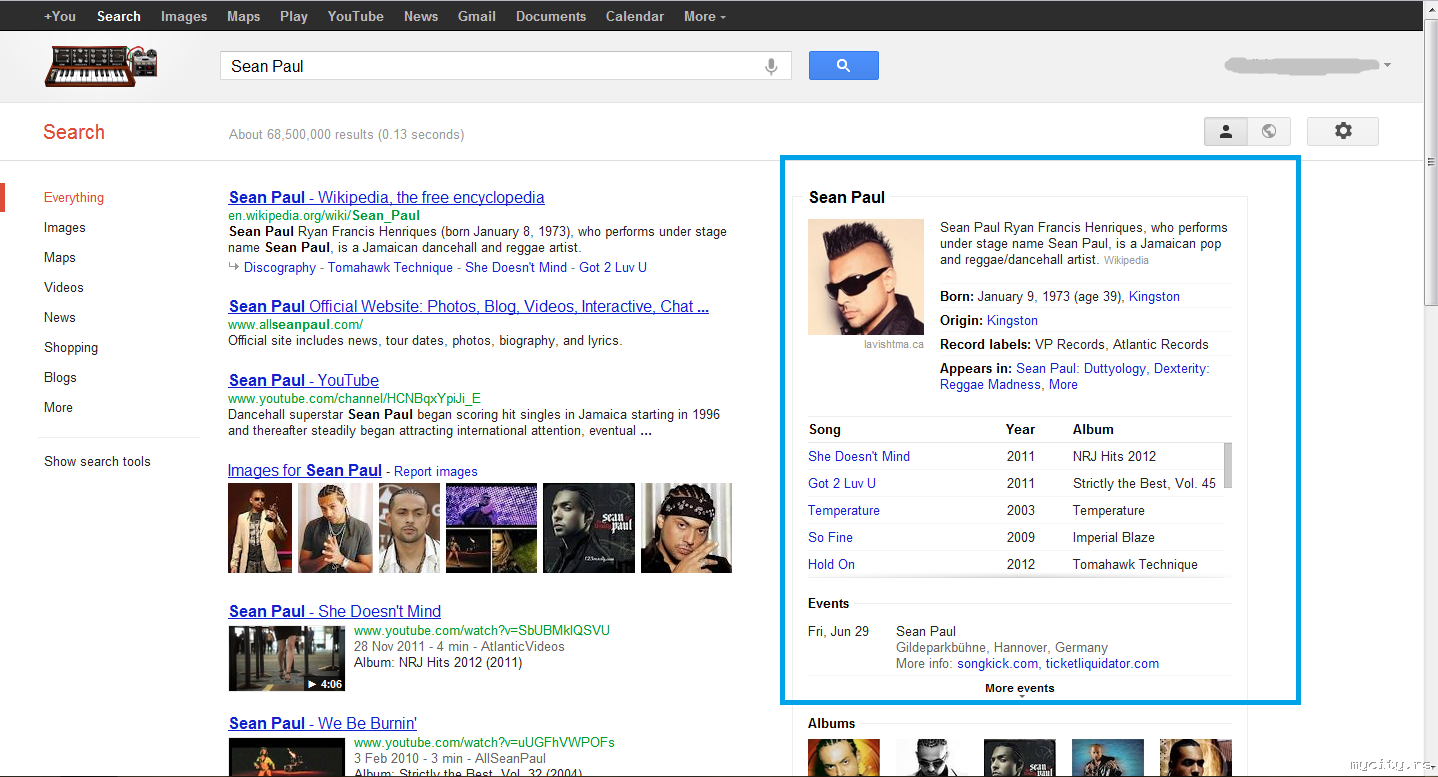Click the Google synthesizer doodle logo
This screenshot has width=1438, height=777.
tap(101, 66)
